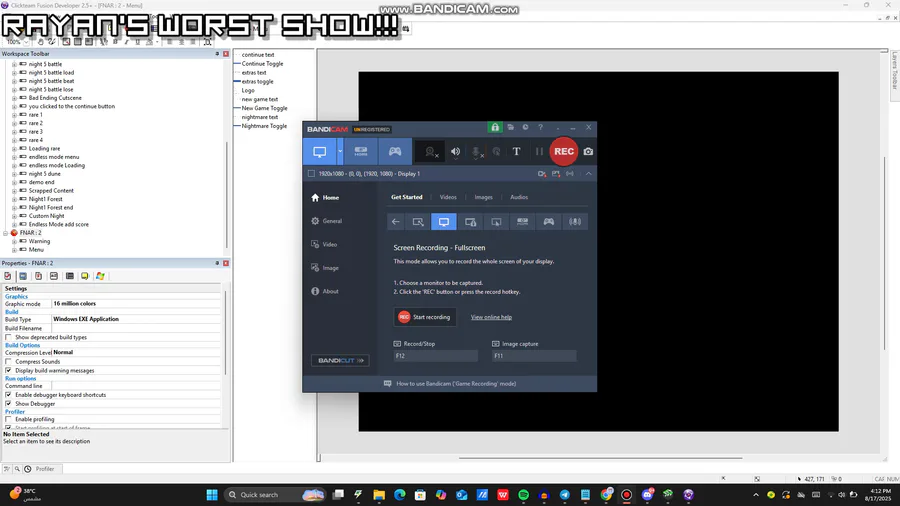Switch to the Images tab

(483, 197)
